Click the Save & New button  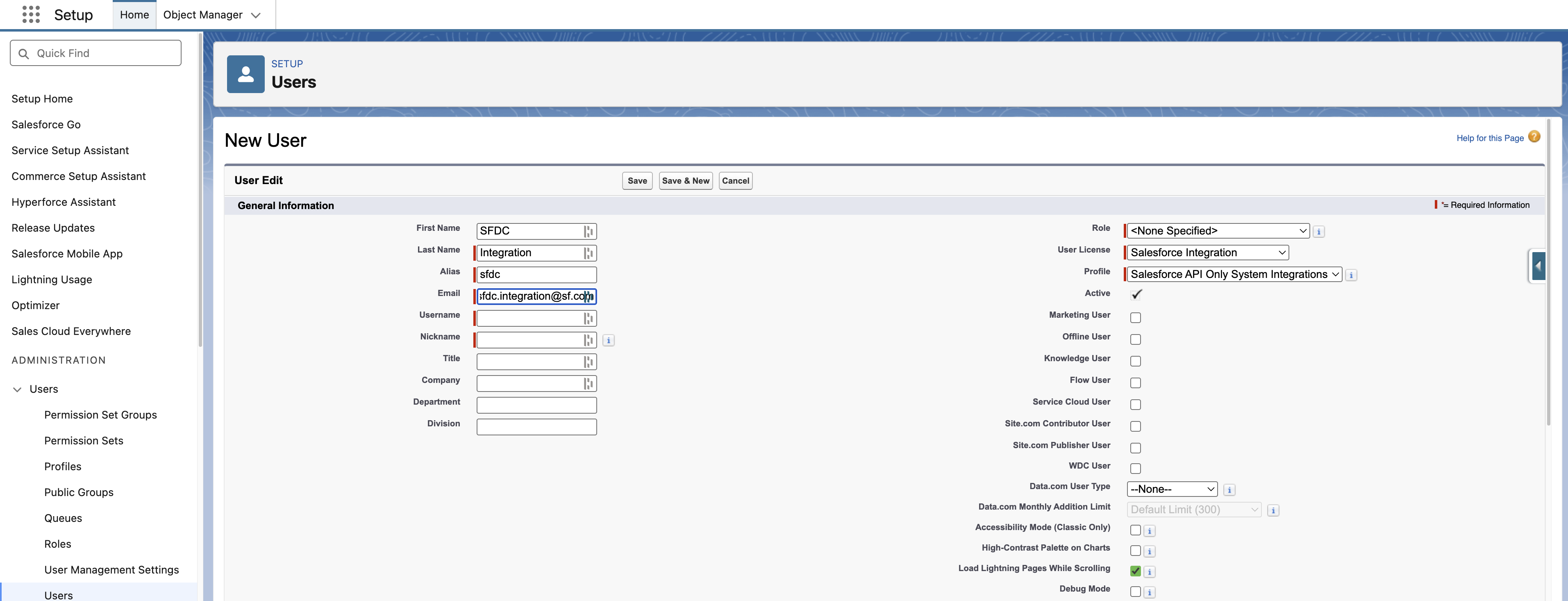click(685, 181)
